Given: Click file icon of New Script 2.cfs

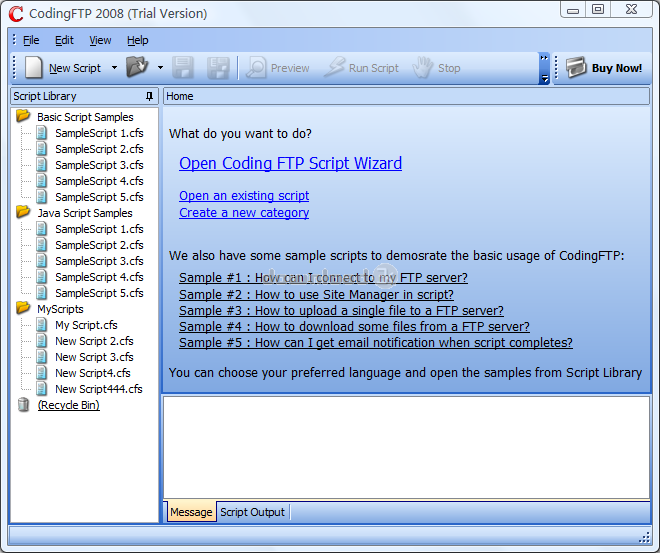Looking at the screenshot, I should [41, 341].
